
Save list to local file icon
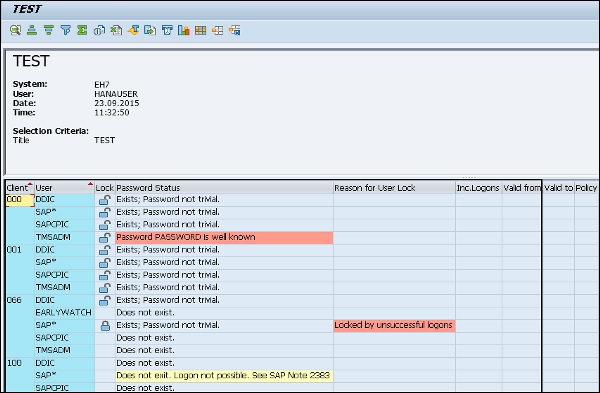tap(150, 30)
